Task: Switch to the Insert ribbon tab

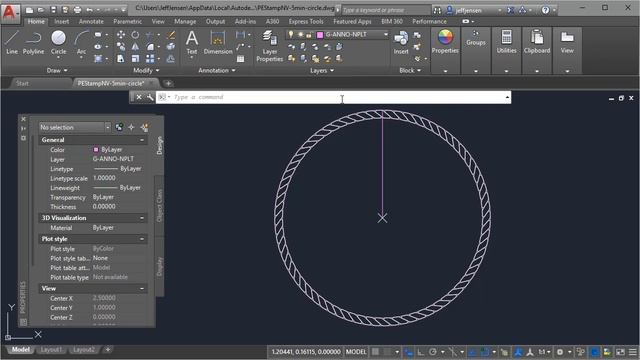Action: pyautogui.click(x=62, y=21)
